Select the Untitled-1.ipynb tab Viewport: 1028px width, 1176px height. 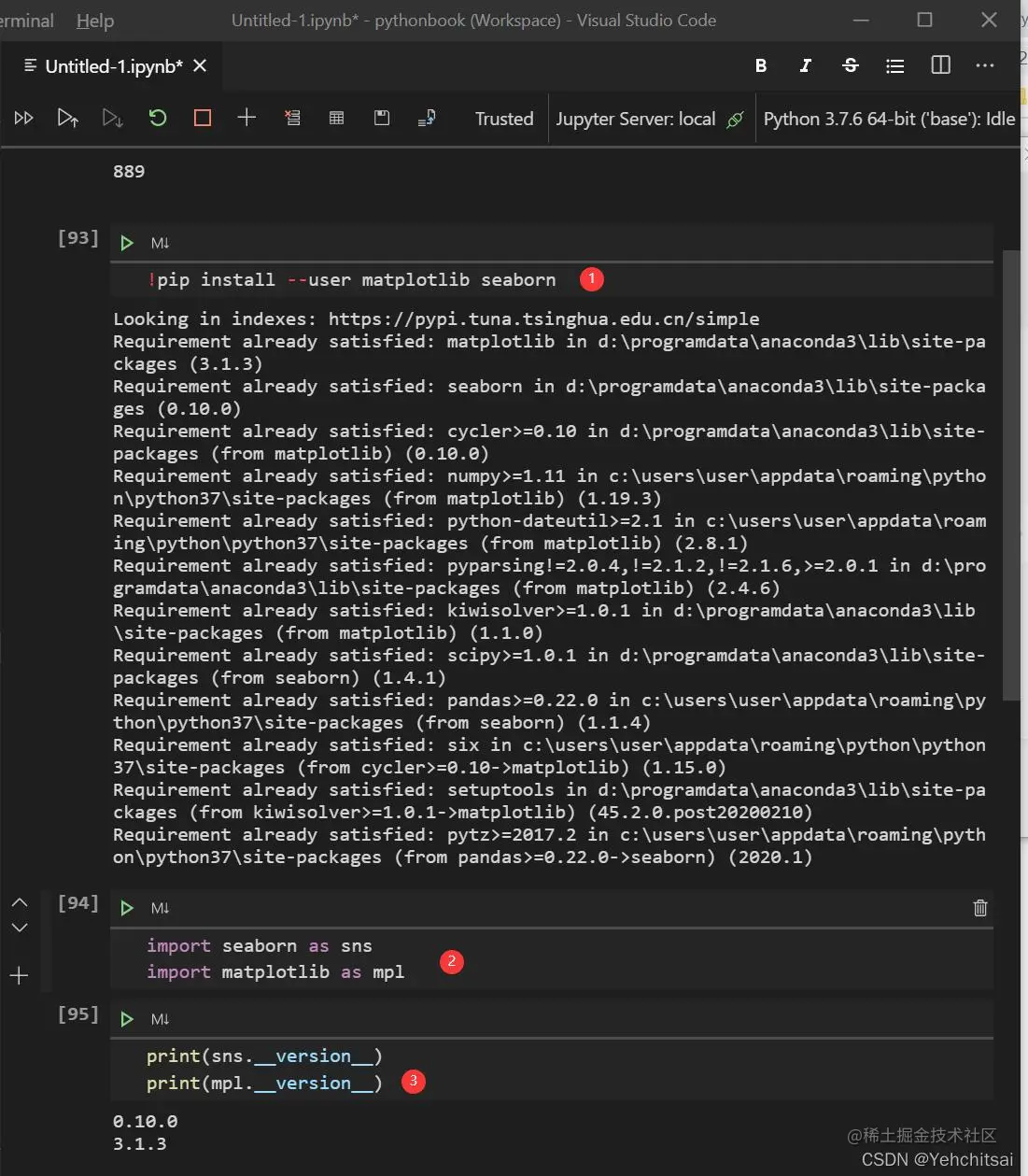(x=114, y=66)
